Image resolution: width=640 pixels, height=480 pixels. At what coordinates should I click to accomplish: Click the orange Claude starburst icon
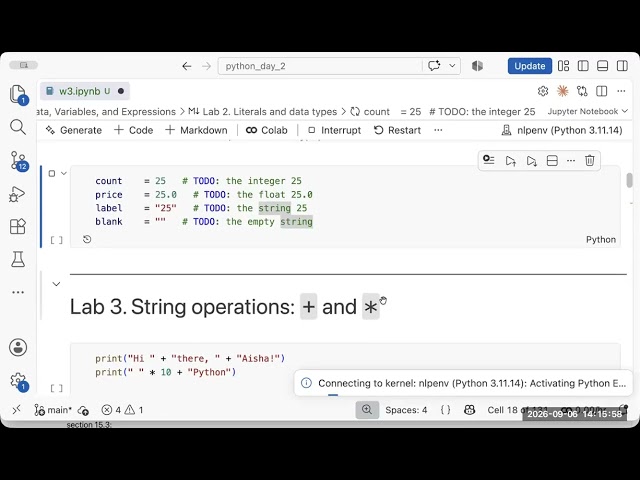[x=562, y=91]
